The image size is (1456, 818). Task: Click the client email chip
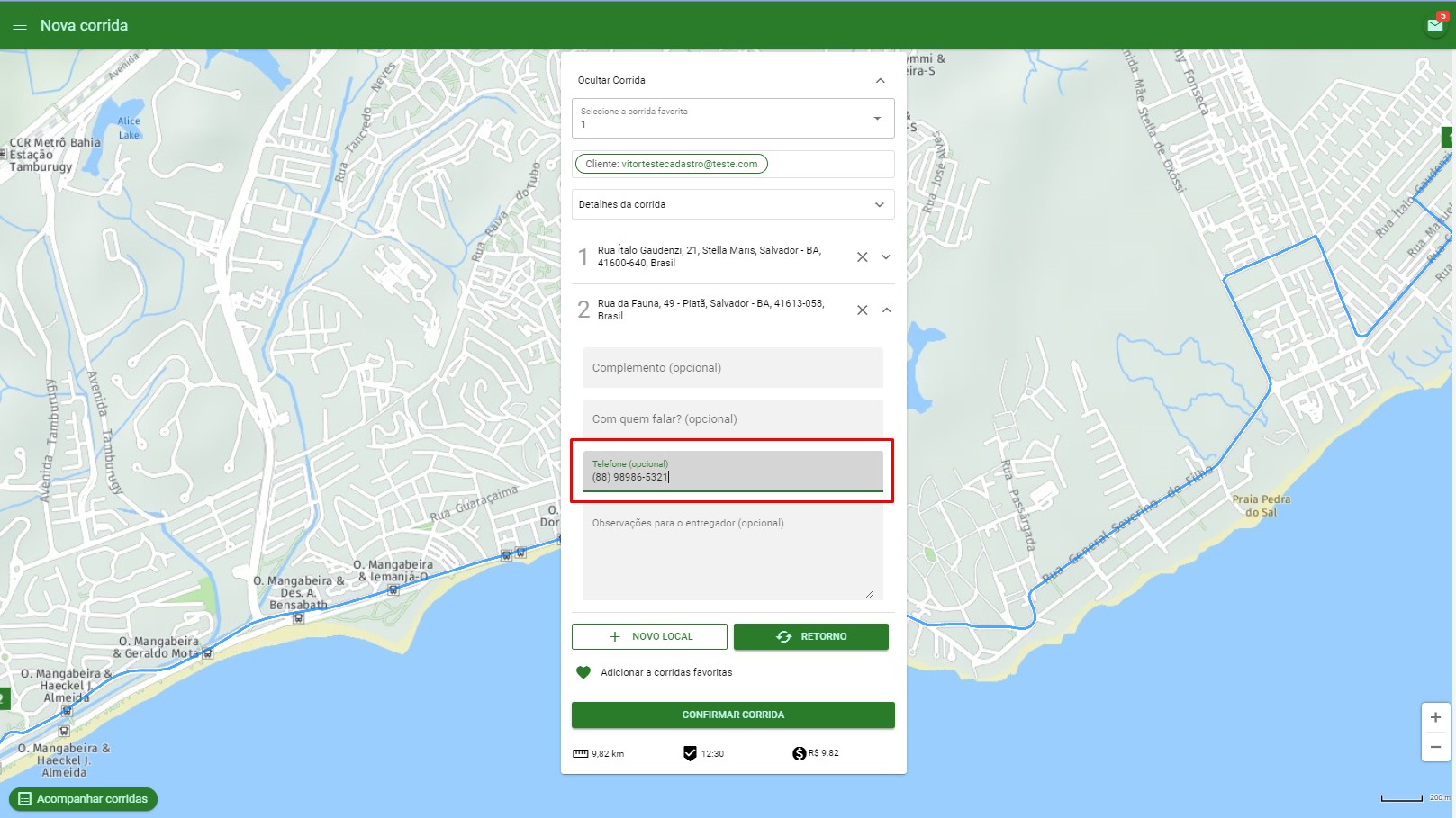click(x=671, y=164)
